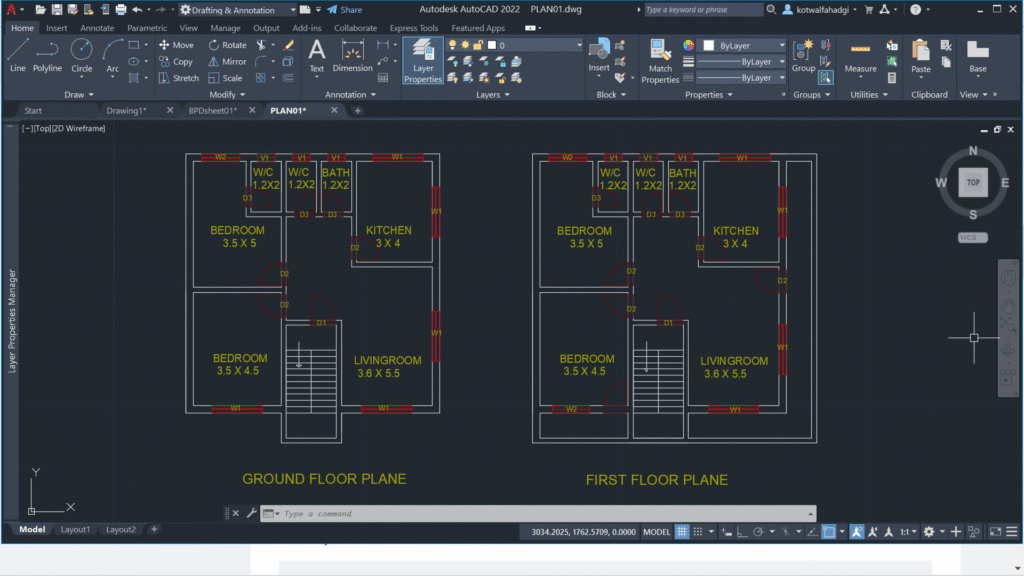This screenshot has width=1024, height=576.
Task: Click the Open file folder icon
Action: [x=40, y=10]
